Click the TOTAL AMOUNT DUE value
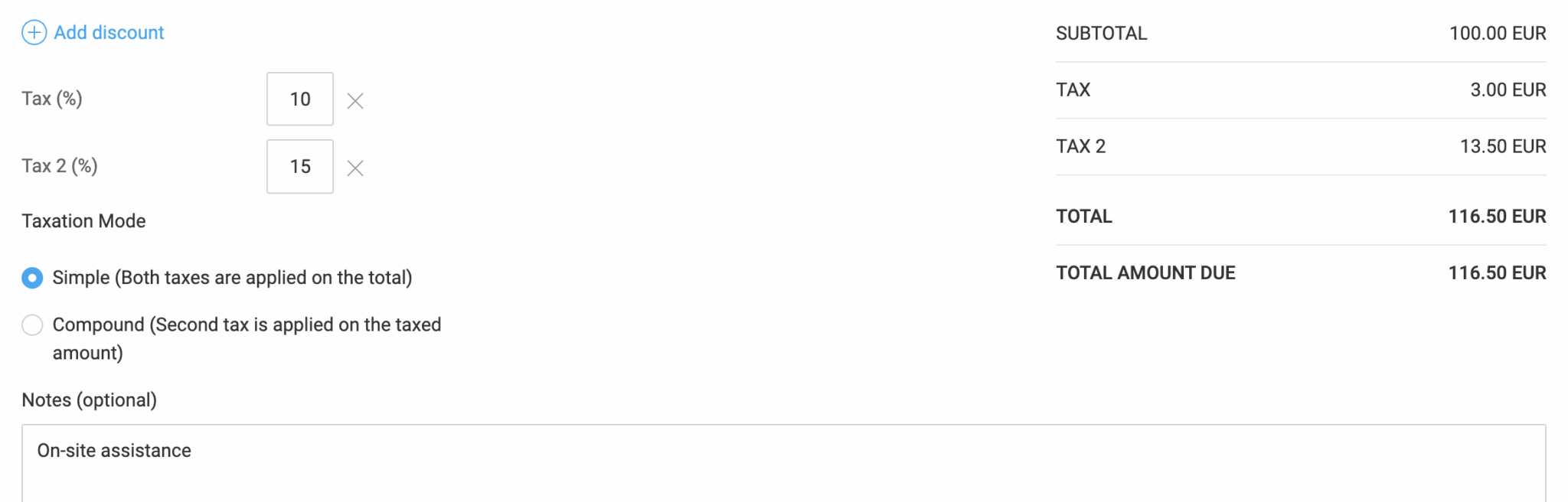This screenshot has height=502, width=1568. pyautogui.click(x=1497, y=273)
